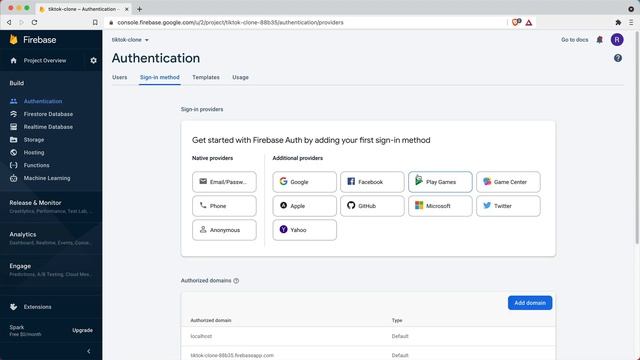Click the Firestore Database sidebar icon
This screenshot has height=360, width=640.
pos(13,114)
